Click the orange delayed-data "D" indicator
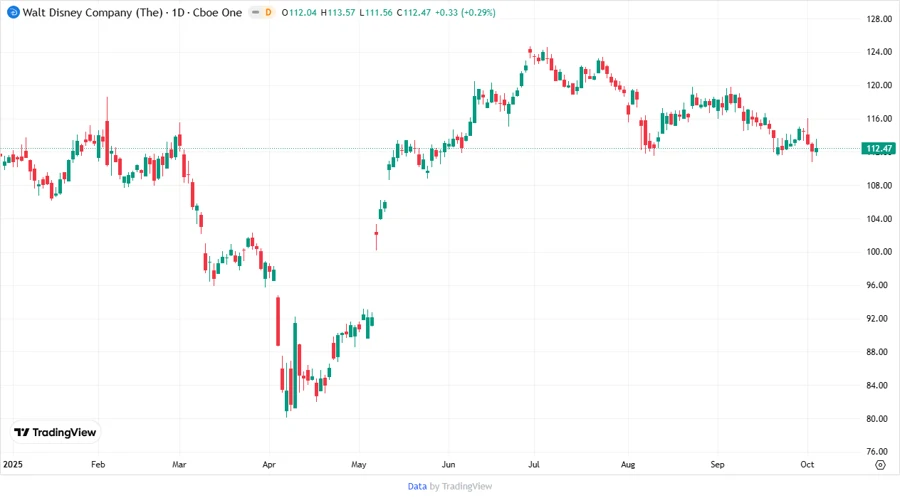 pyautogui.click(x=267, y=12)
